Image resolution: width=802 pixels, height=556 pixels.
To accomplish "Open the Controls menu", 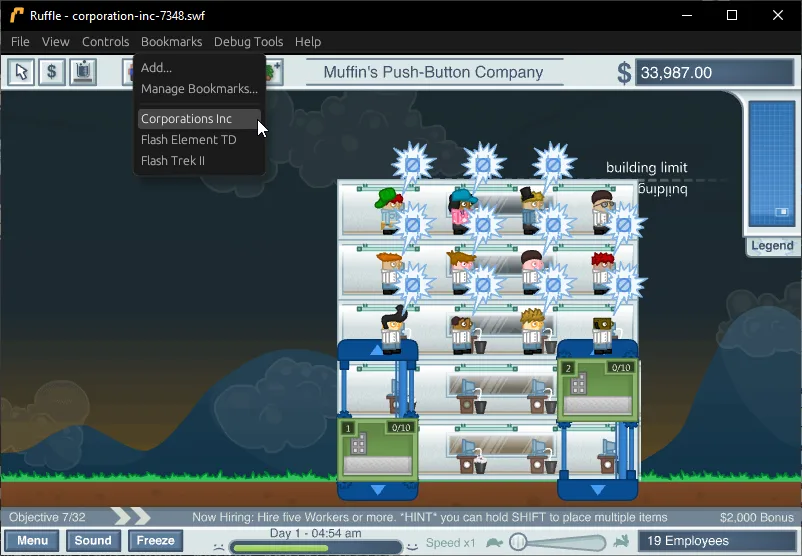I will 105,41.
